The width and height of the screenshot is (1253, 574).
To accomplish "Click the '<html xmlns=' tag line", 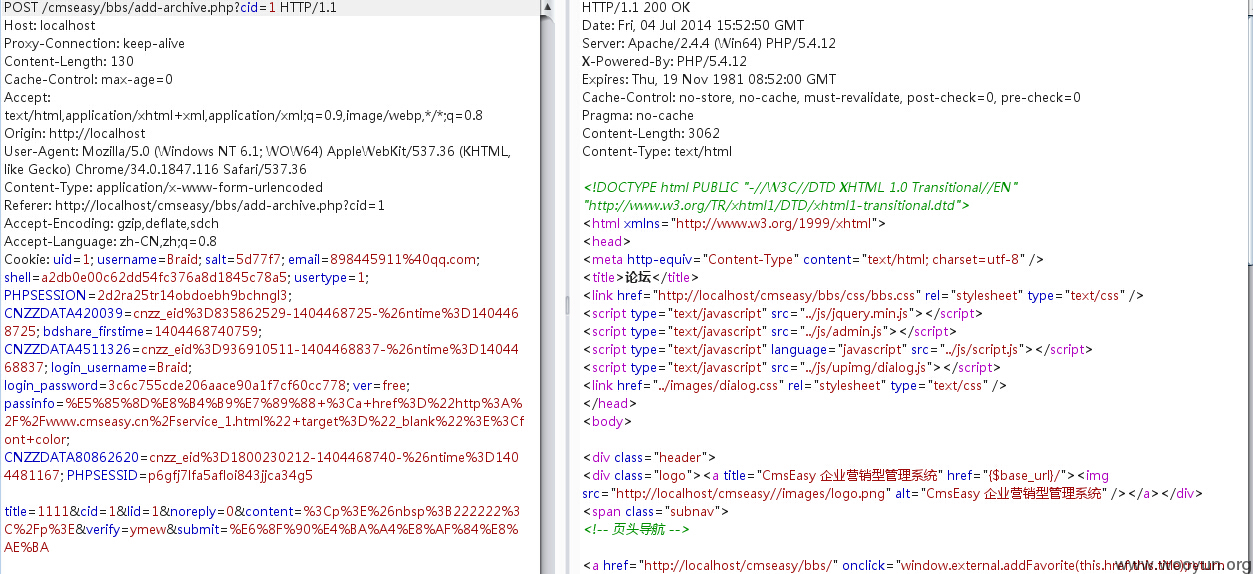I will coord(734,223).
